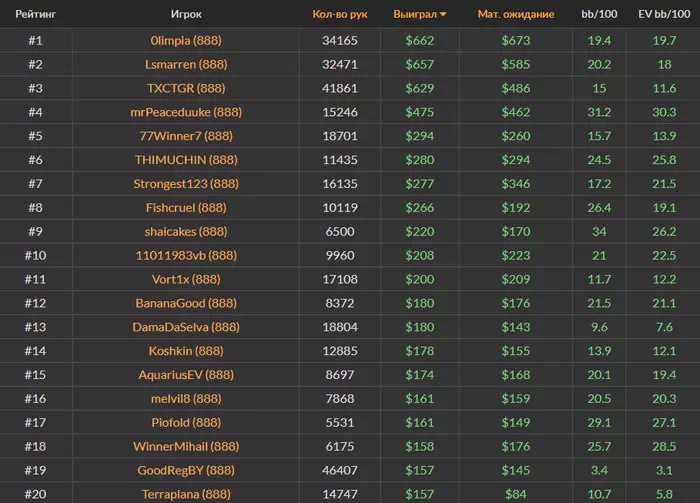Image resolution: width=700 pixels, height=503 pixels.
Task: Open player GoodRegBY (888) profile
Action: click(186, 470)
